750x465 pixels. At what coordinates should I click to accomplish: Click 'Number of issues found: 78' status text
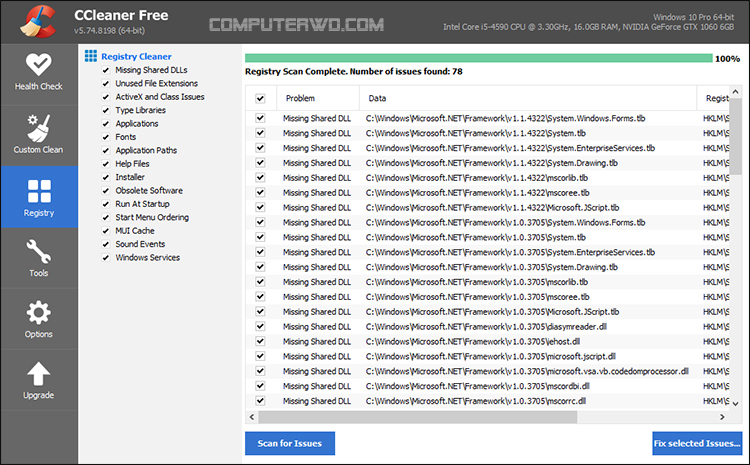point(406,72)
